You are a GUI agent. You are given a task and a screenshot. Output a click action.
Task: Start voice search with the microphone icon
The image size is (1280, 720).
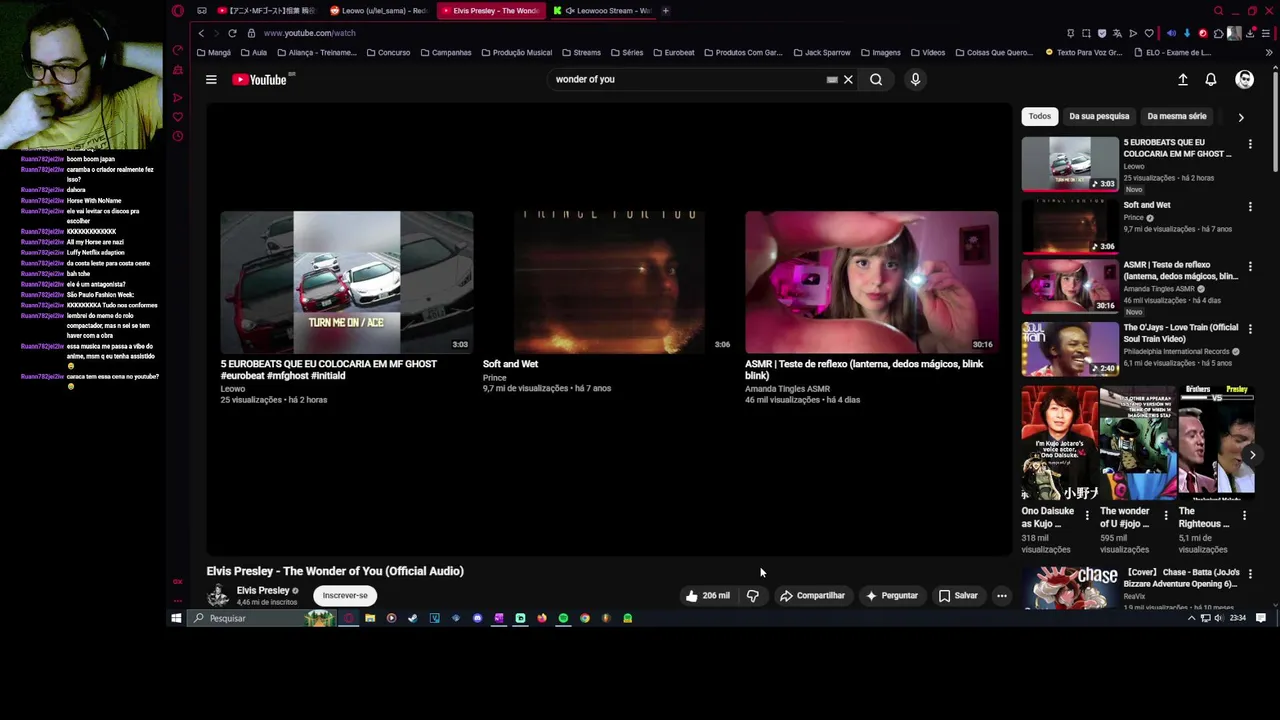coord(915,79)
